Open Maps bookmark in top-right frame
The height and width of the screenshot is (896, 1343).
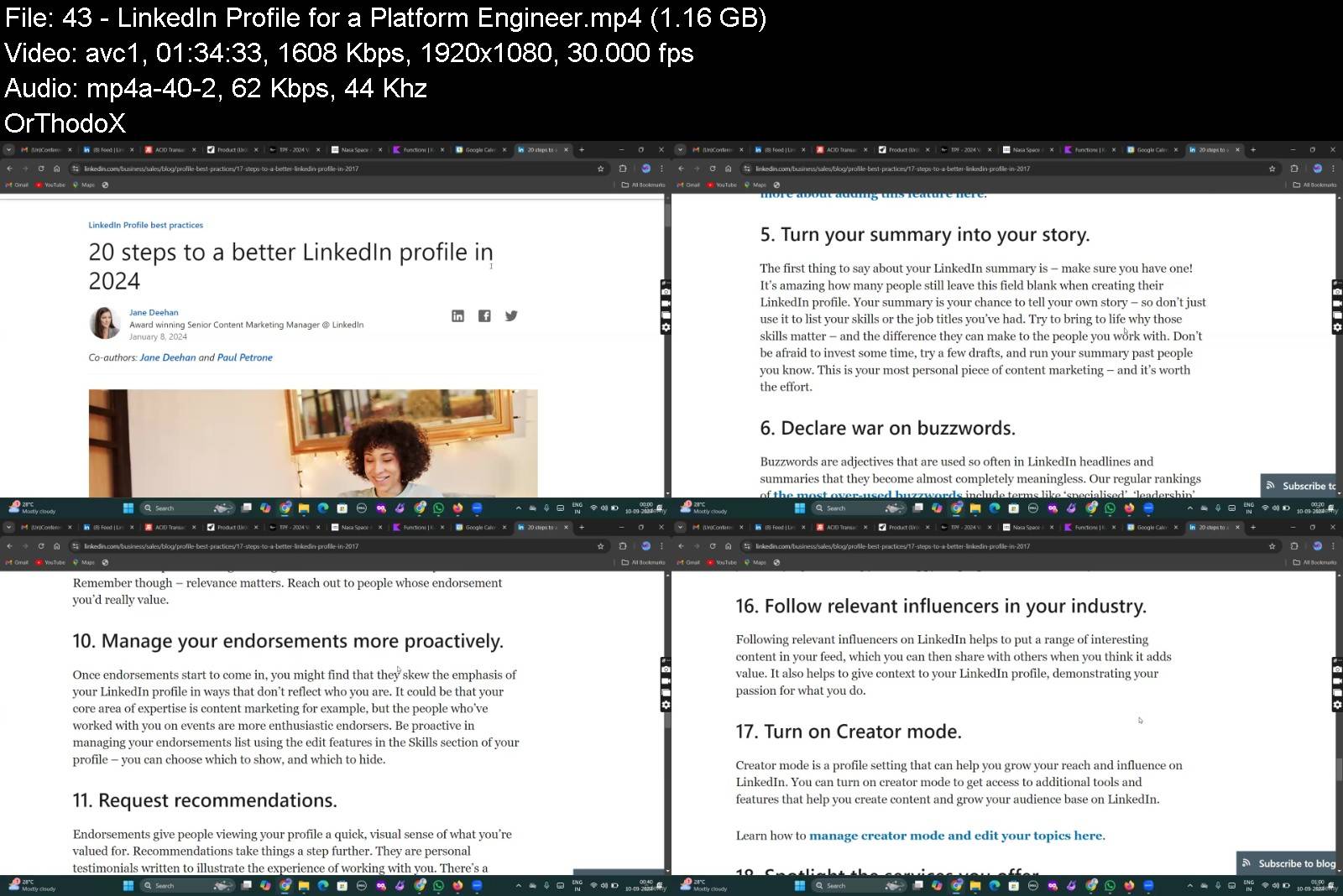755,185
